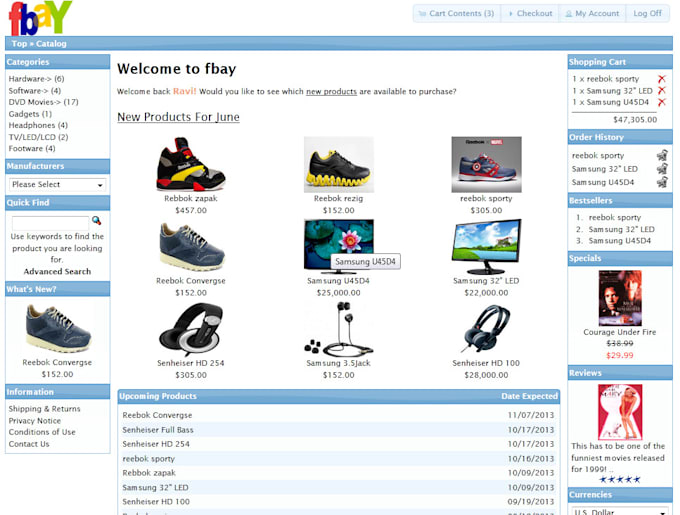680x515 pixels.
Task: Go to Checkout from header bar
Action: tap(530, 13)
